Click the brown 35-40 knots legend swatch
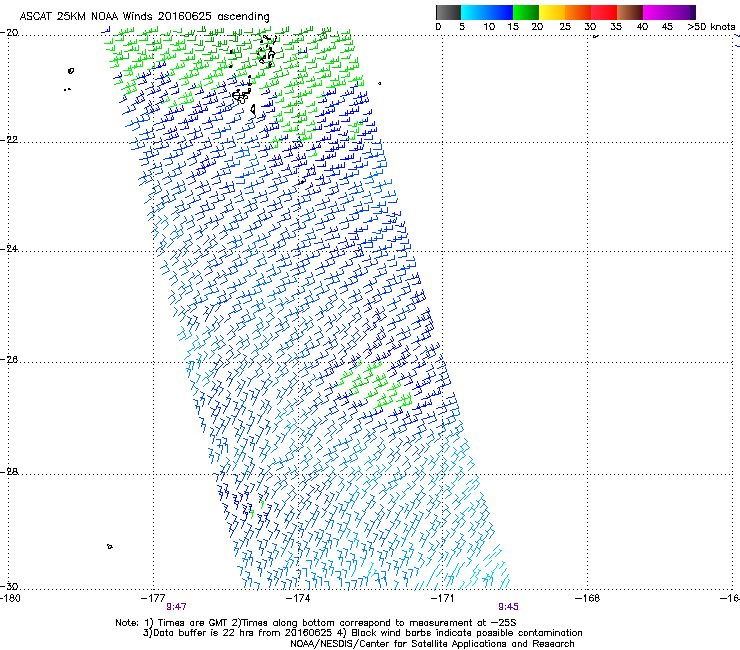Viewport: 740px width, 650px height. (630, 12)
